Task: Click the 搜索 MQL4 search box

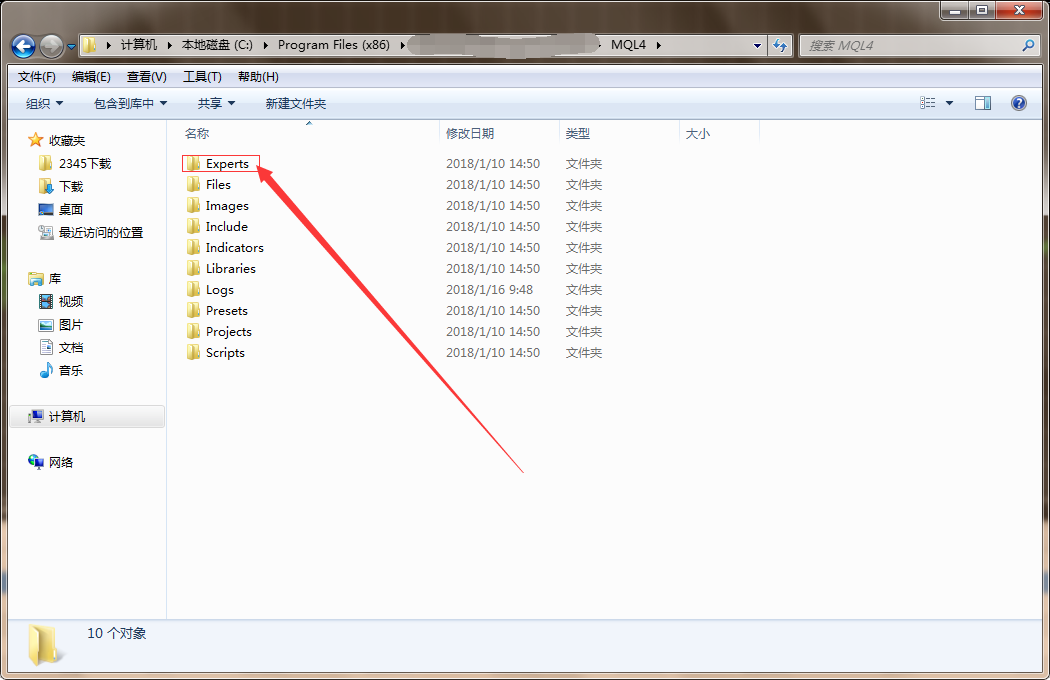Action: 910,46
